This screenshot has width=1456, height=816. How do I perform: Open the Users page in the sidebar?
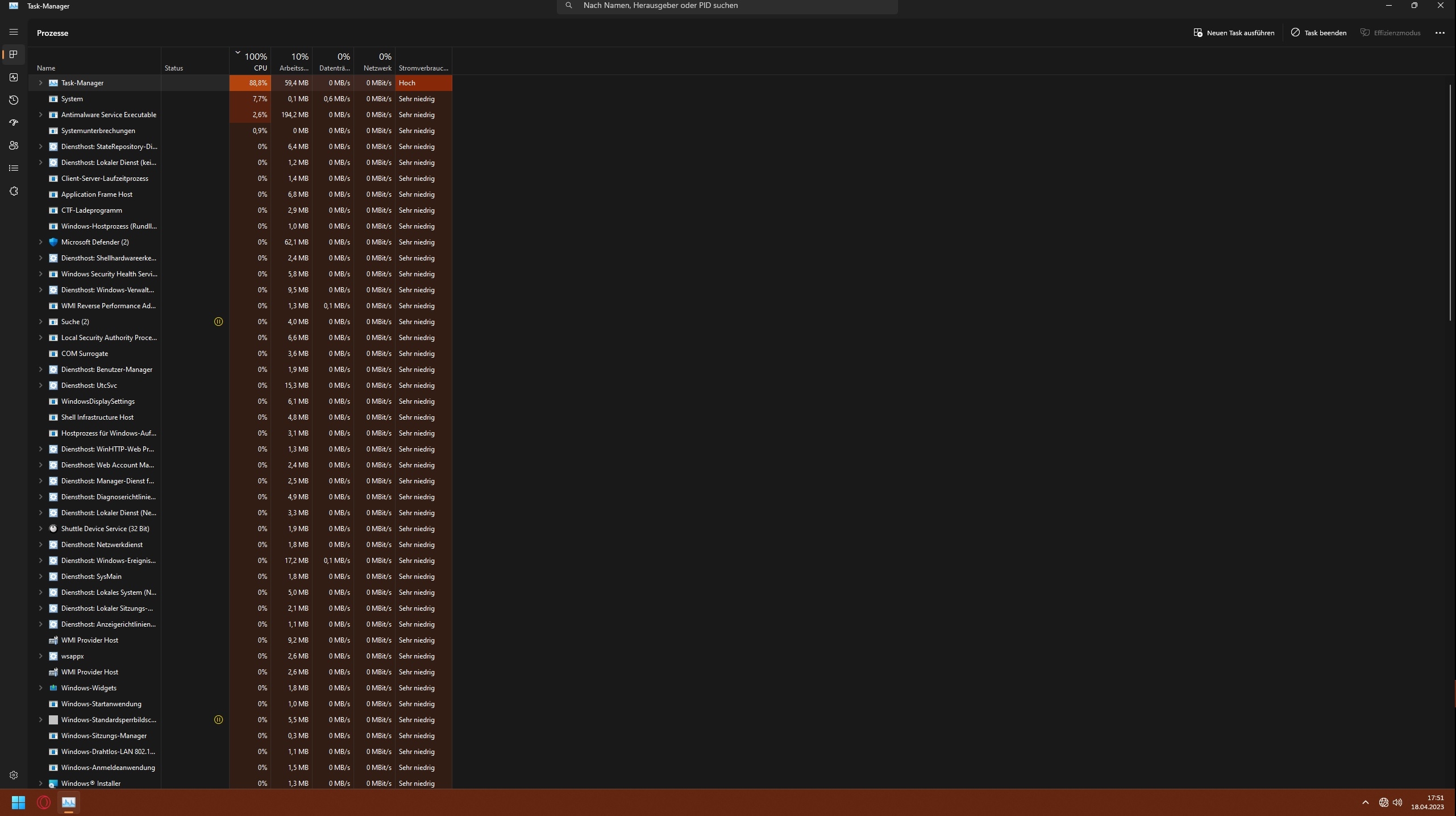[14, 146]
